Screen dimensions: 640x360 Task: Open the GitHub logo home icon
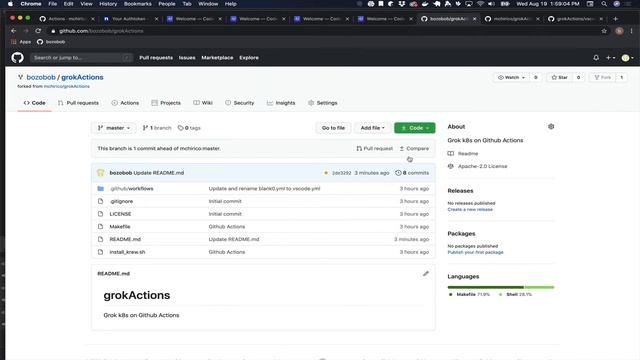pos(17,58)
